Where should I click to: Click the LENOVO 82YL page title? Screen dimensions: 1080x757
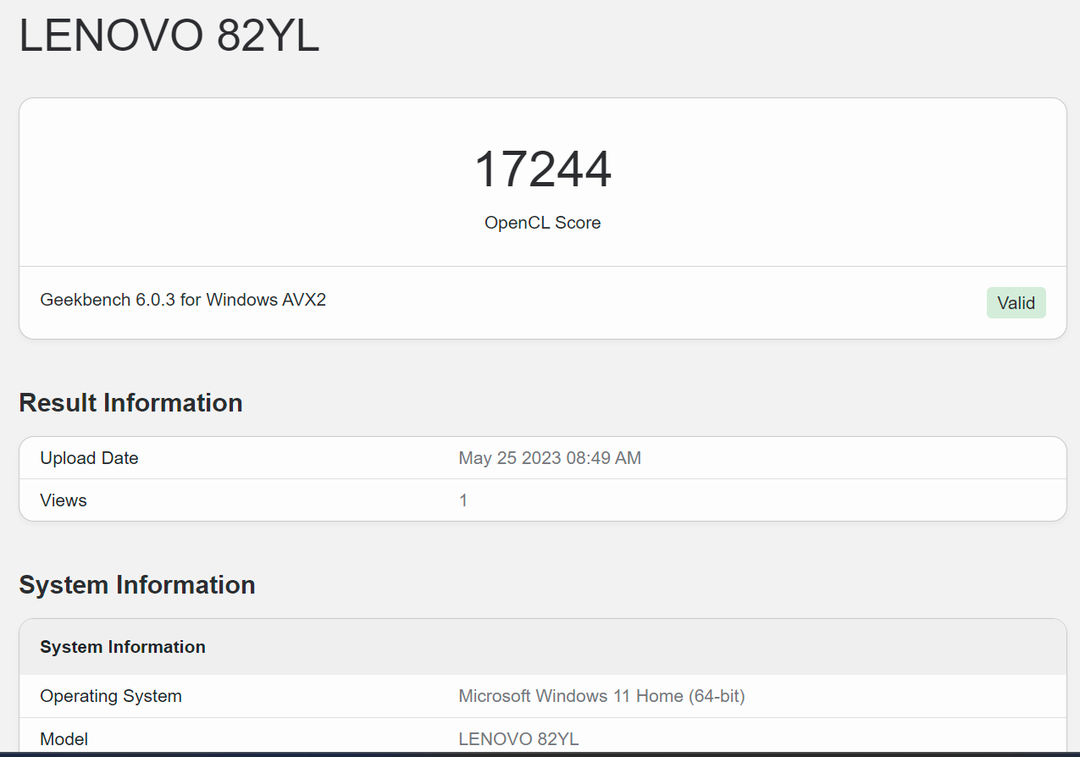point(169,36)
